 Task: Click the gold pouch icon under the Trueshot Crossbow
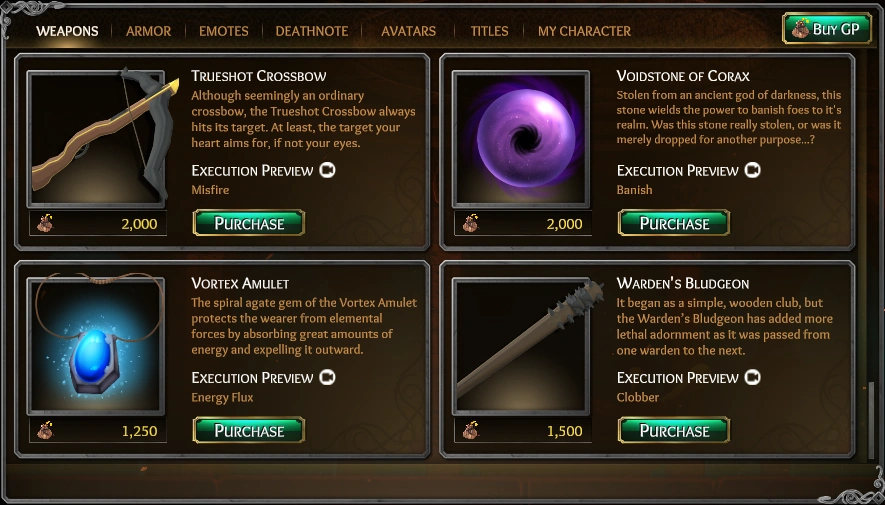(45, 223)
